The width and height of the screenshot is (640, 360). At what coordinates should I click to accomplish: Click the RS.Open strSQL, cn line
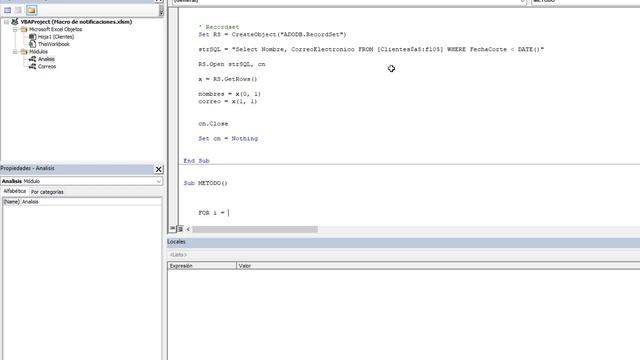pyautogui.click(x=232, y=64)
